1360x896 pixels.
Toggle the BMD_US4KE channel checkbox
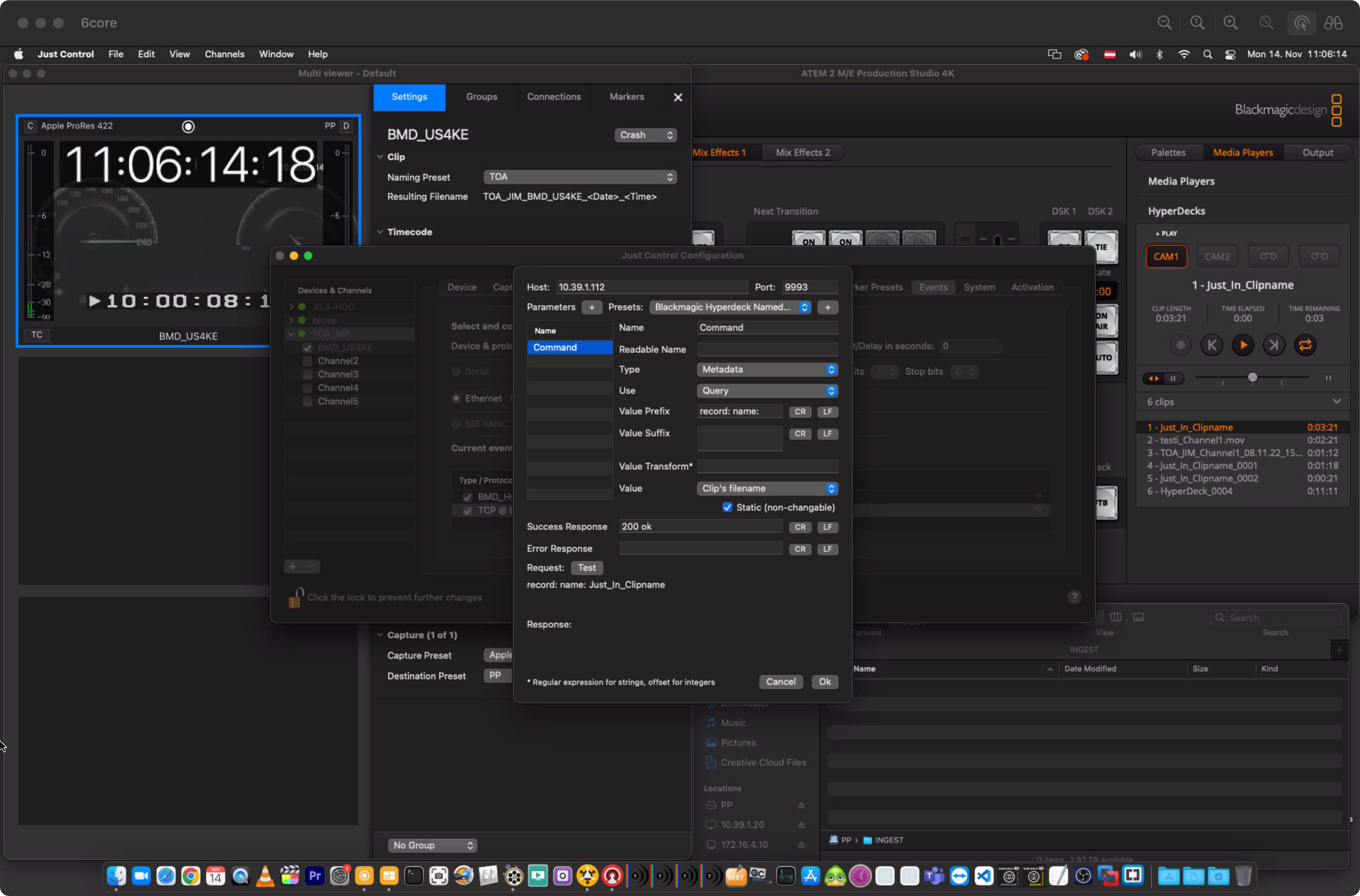pos(307,348)
